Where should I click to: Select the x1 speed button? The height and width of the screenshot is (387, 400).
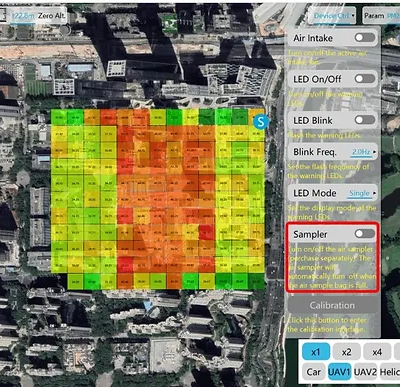coord(316,352)
